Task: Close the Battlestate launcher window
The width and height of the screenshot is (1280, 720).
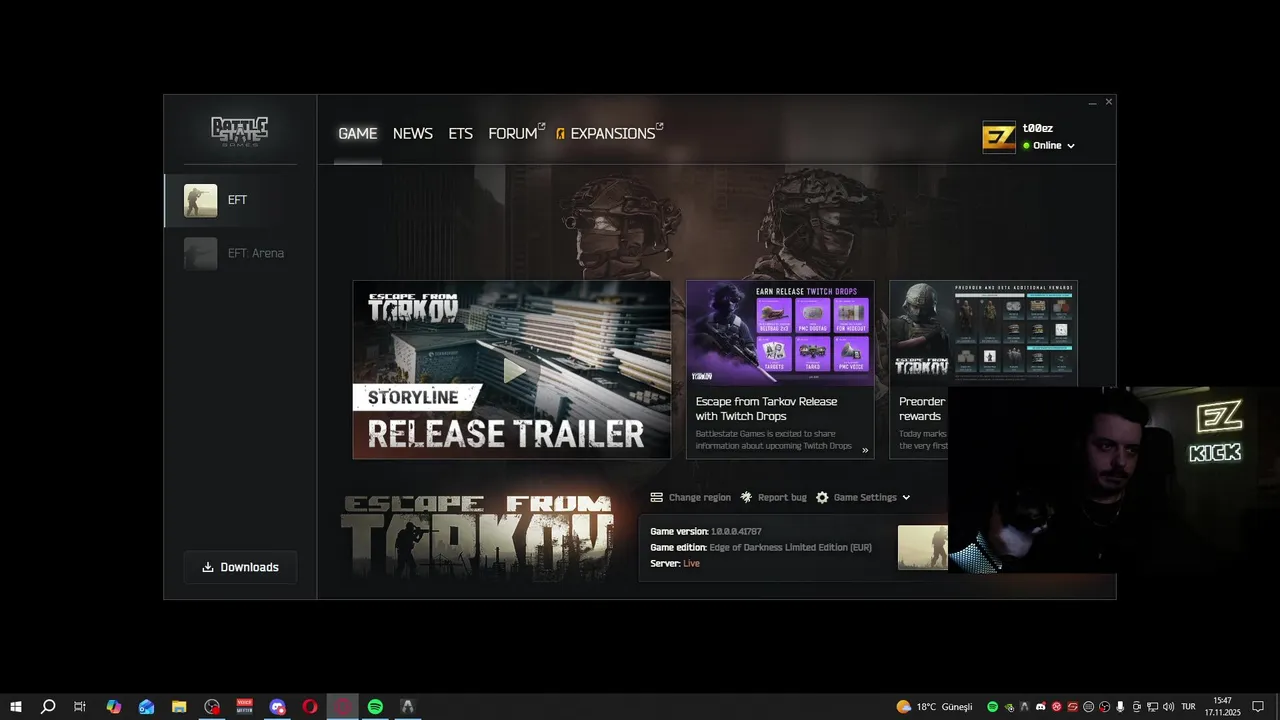Action: [x=1108, y=102]
